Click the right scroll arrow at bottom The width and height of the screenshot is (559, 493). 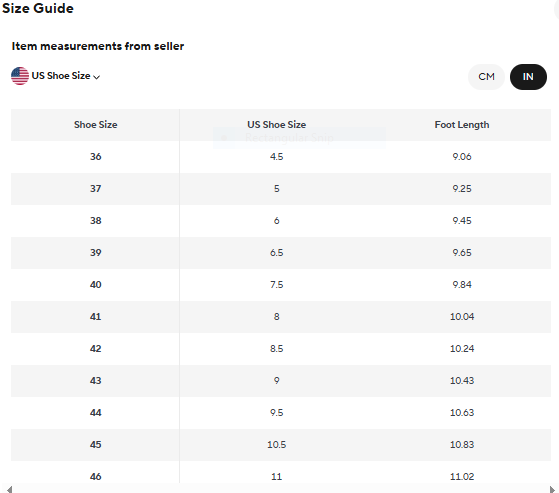552,489
